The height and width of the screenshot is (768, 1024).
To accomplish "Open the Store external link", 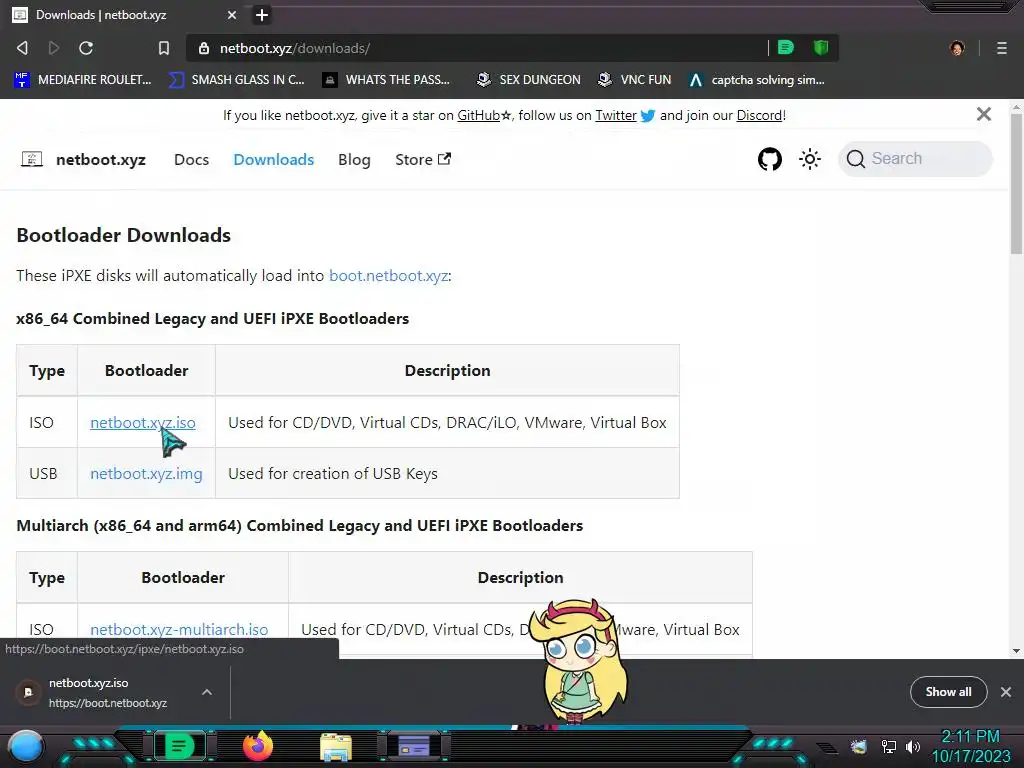I will pos(423,159).
